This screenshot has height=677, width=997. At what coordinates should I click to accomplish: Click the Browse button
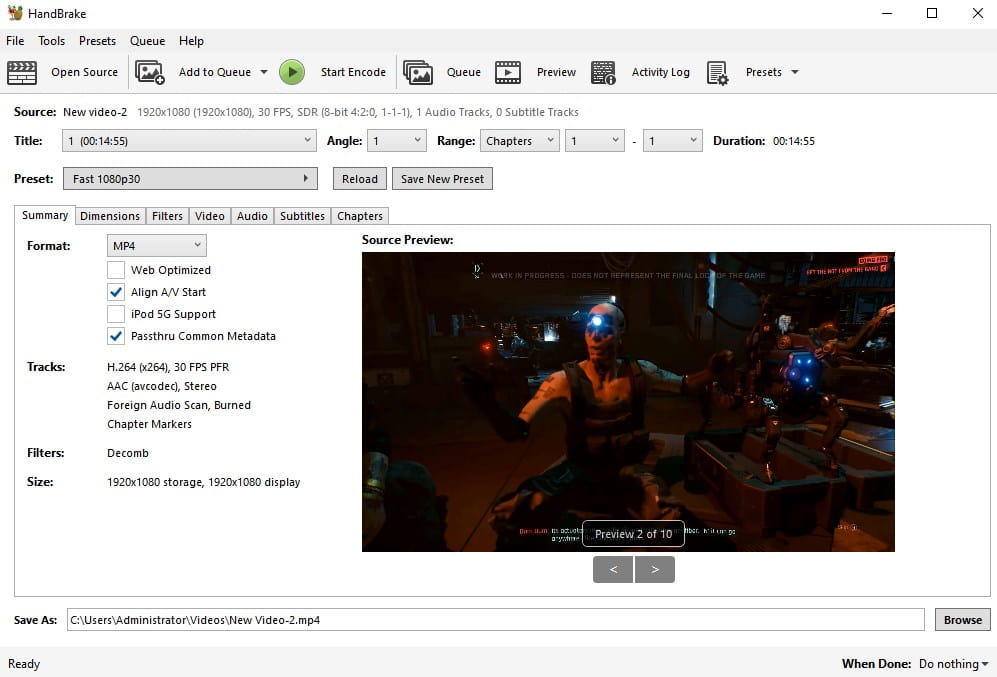(962, 620)
